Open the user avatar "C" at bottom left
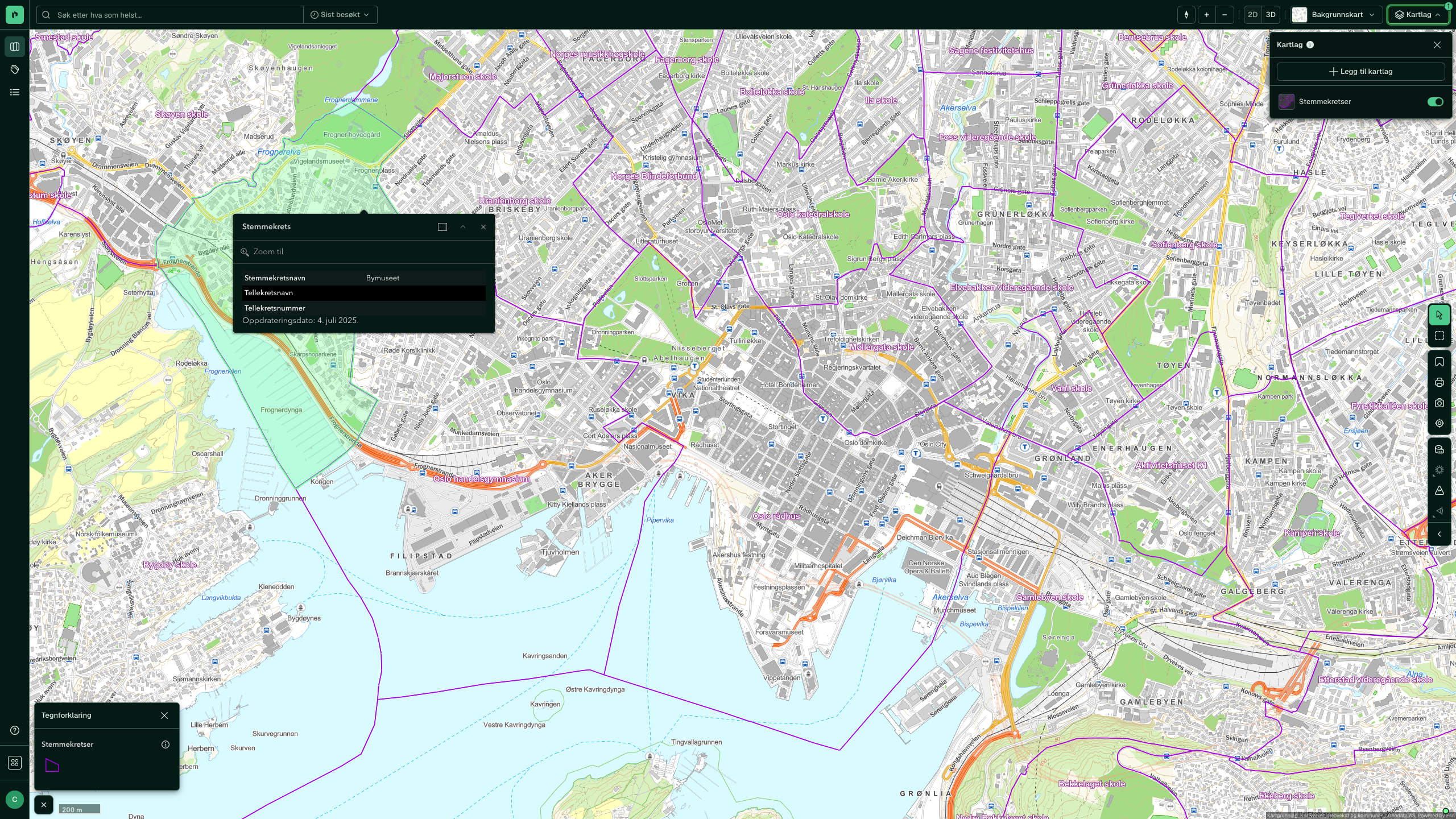The height and width of the screenshot is (819, 1456). tap(15, 799)
